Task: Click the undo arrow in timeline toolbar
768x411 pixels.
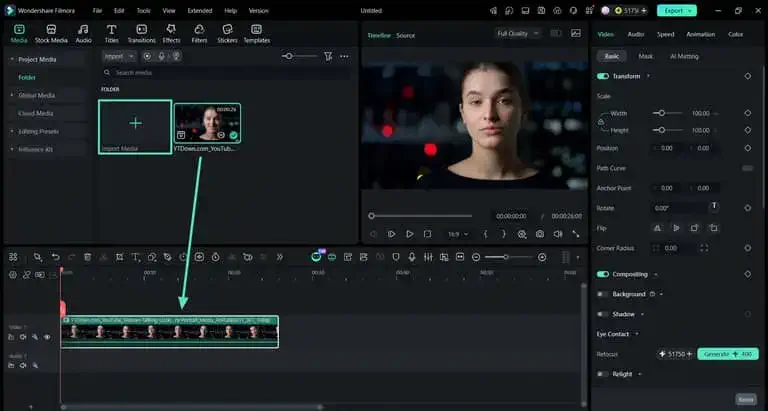Action: [x=56, y=257]
